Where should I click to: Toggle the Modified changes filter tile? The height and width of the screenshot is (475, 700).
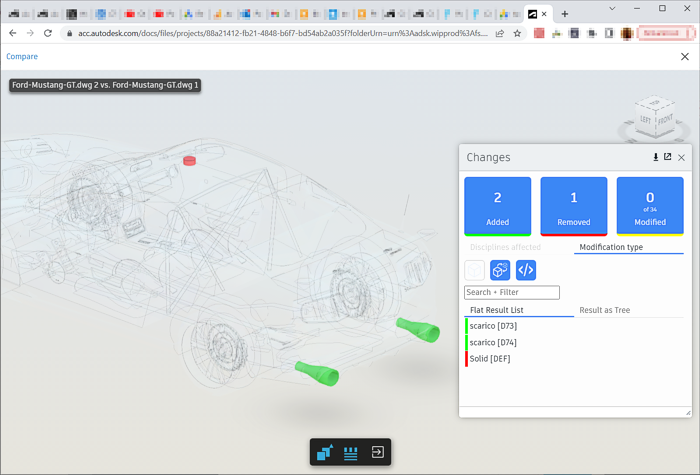click(x=650, y=206)
